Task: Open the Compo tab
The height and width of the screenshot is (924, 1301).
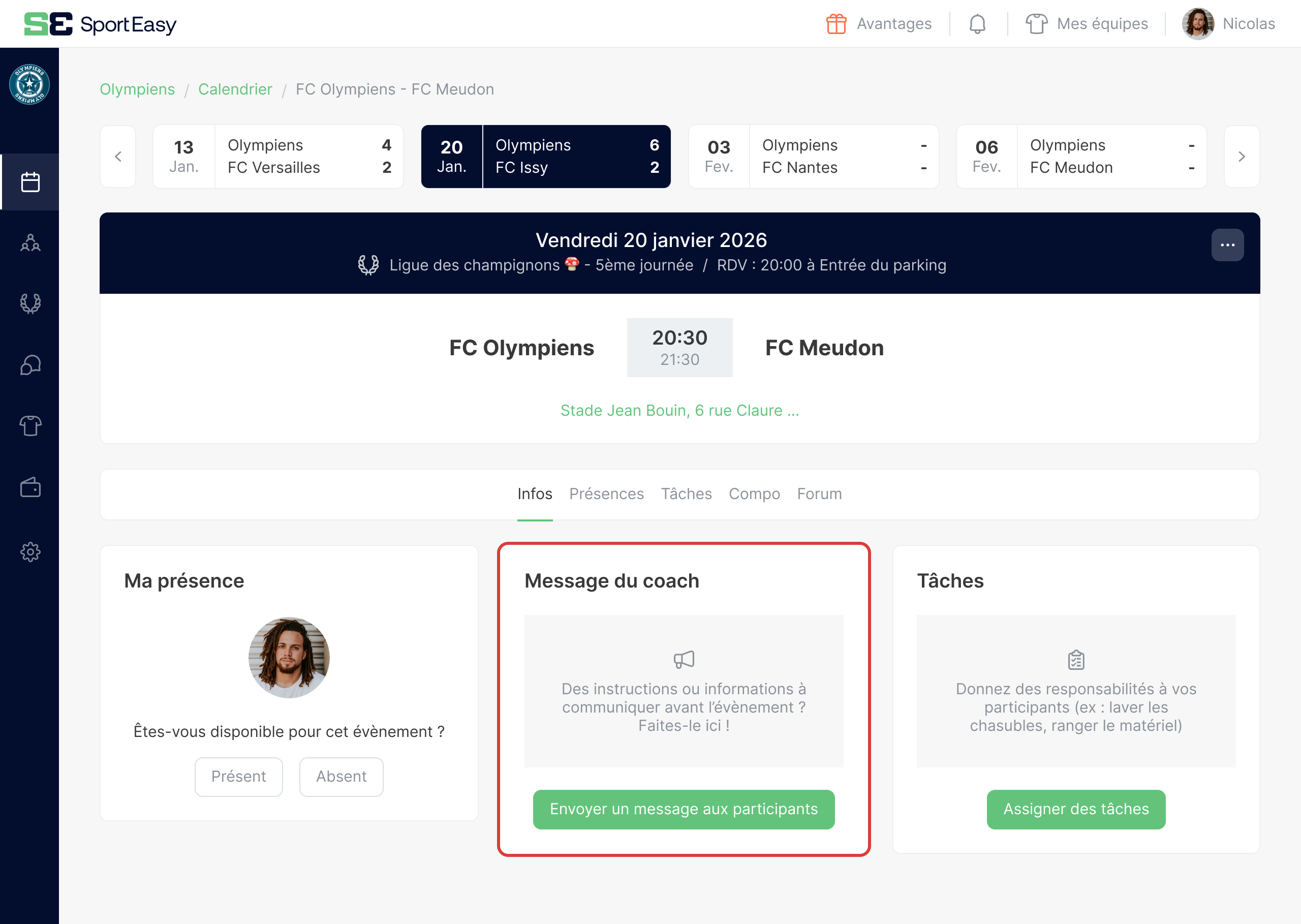Action: pos(754,494)
